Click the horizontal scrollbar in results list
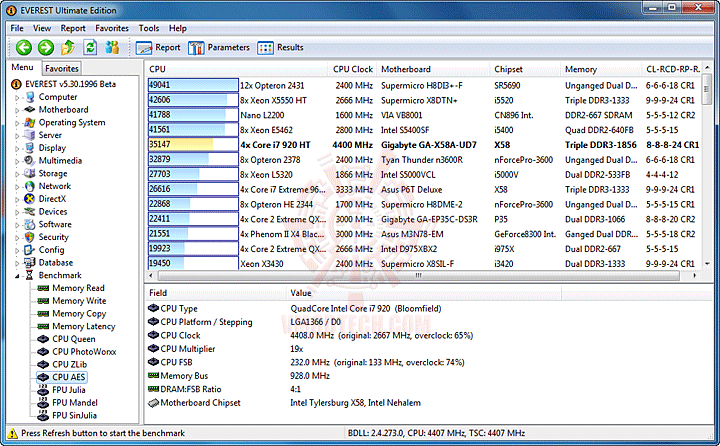The width and height of the screenshot is (720, 446). [x=418, y=276]
